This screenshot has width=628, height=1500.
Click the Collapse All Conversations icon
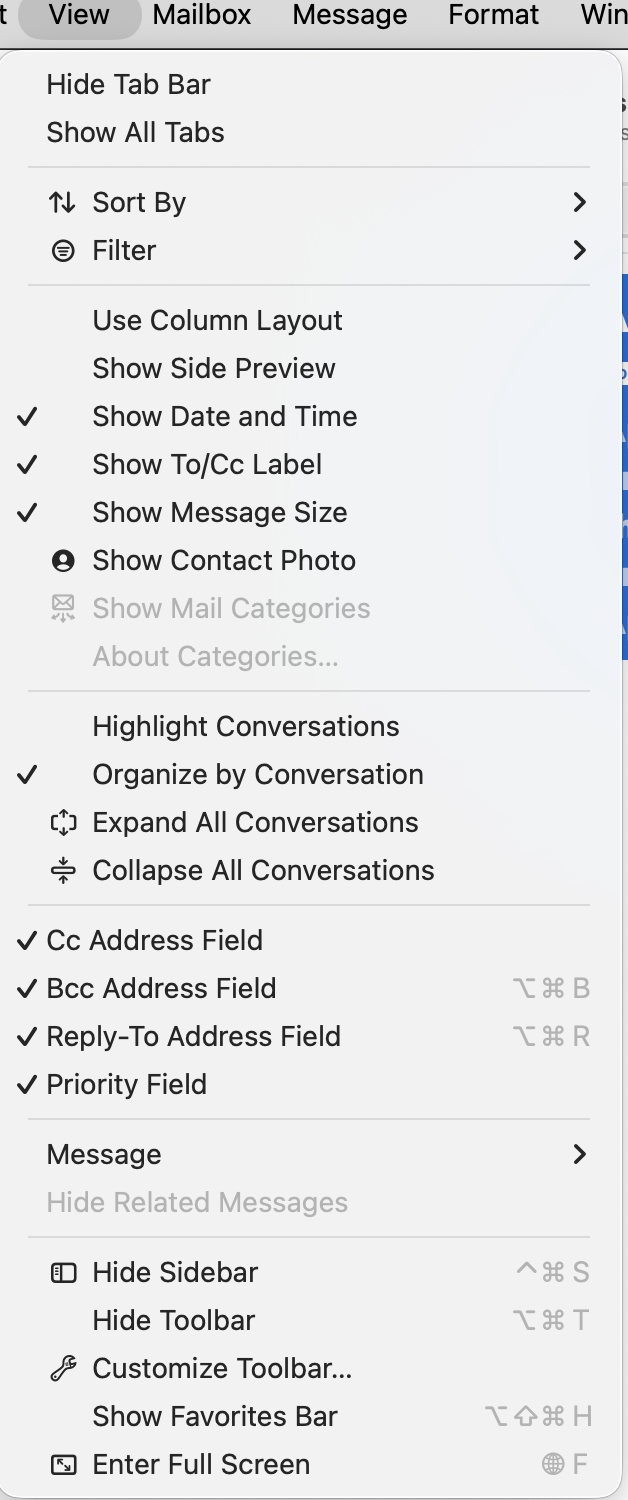pyautogui.click(x=63, y=870)
